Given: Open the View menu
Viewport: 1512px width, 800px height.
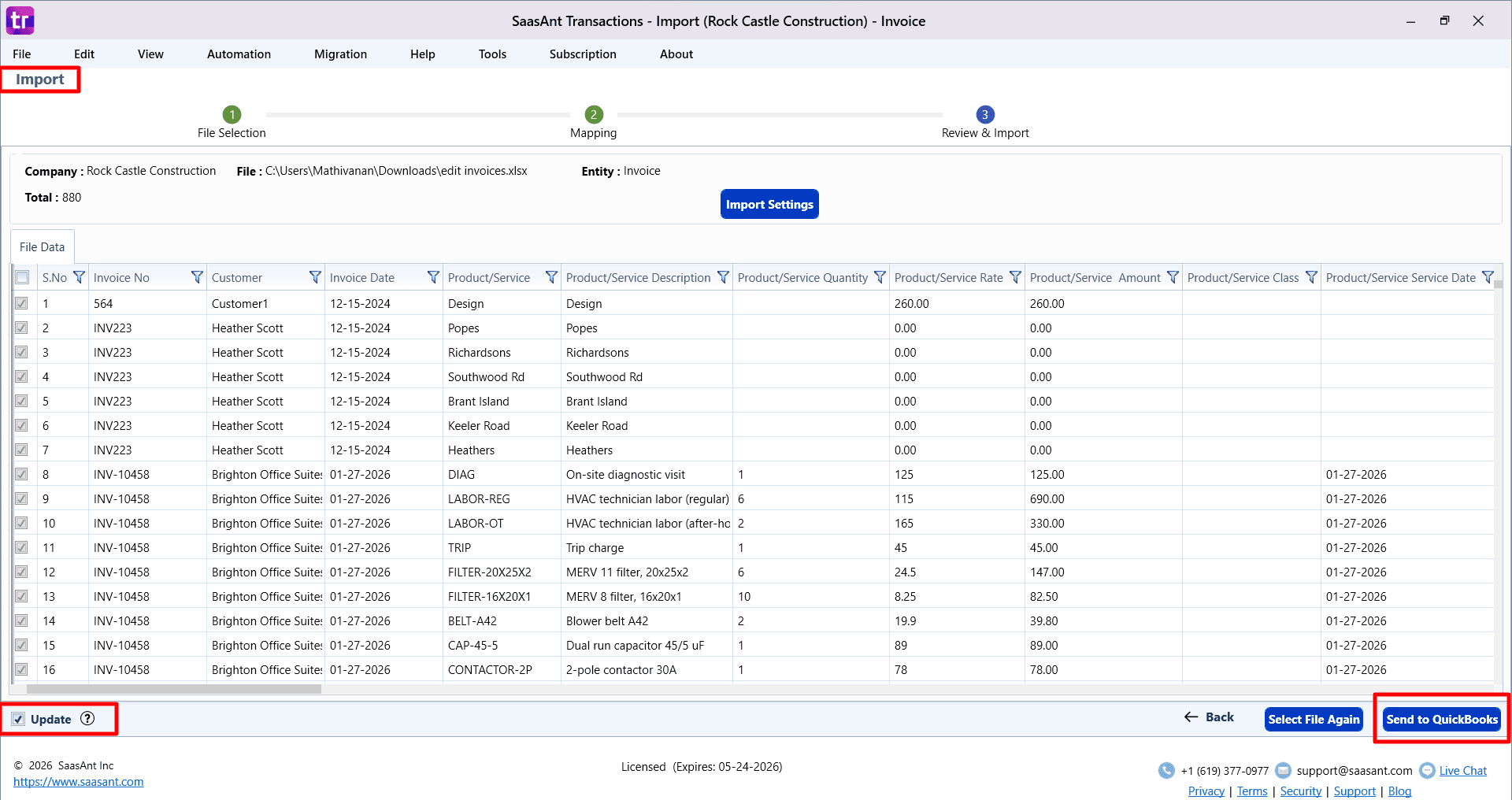Looking at the screenshot, I should click(150, 54).
